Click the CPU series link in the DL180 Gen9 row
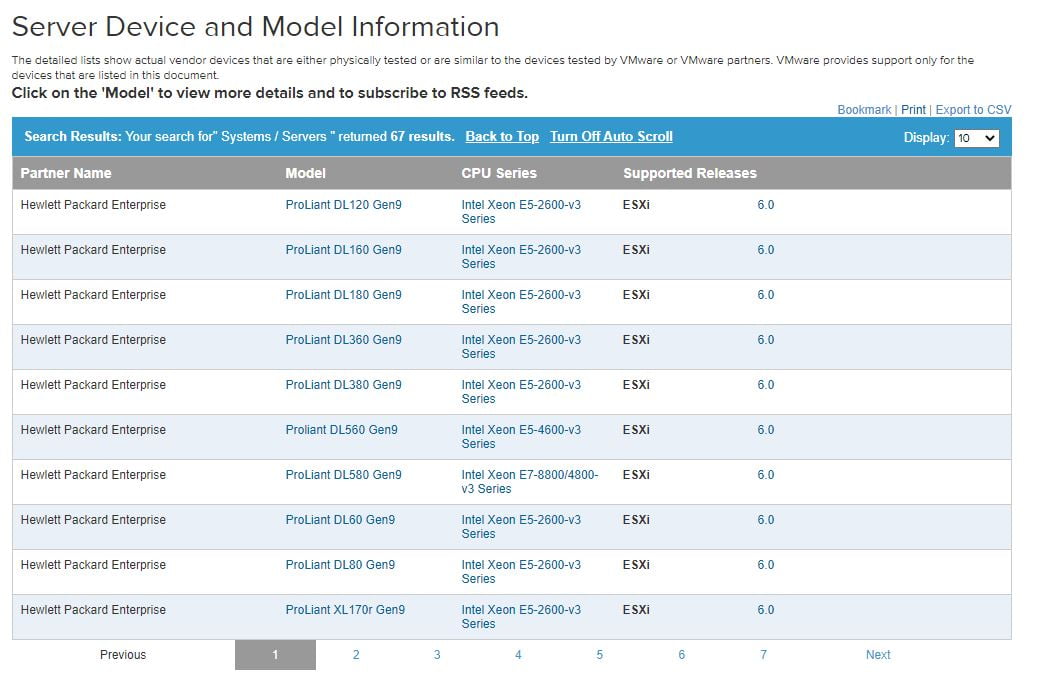Screen dimensions: 1043x689 pos(521,302)
